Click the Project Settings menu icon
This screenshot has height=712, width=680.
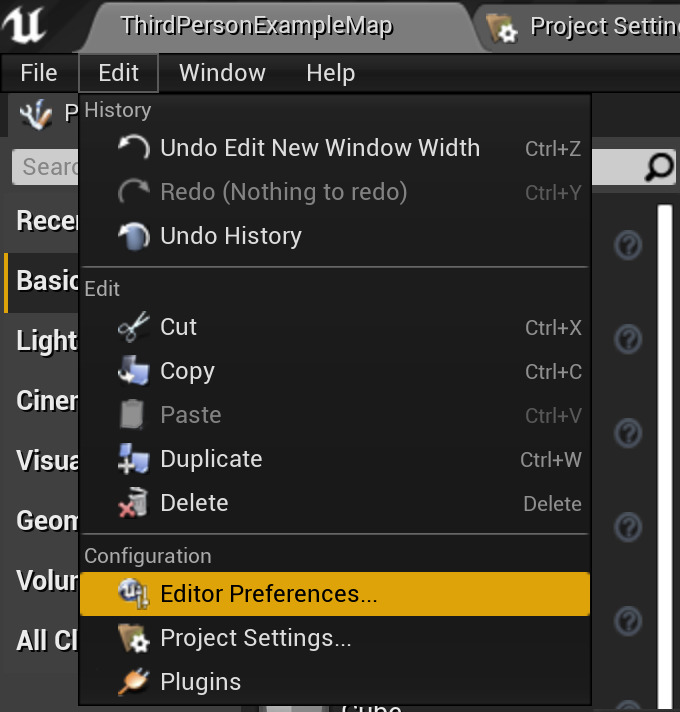pos(133,638)
